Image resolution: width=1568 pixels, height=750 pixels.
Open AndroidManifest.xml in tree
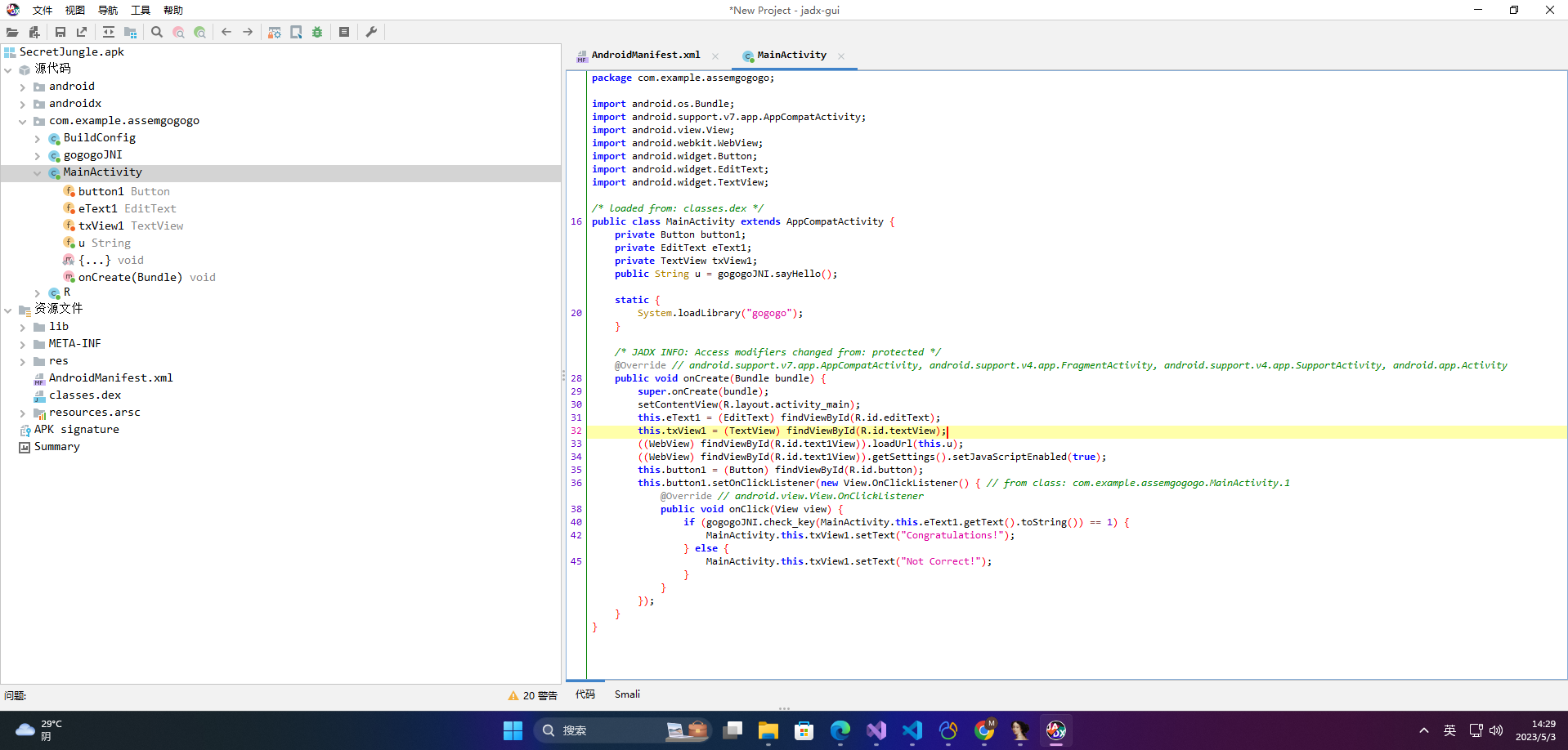(x=103, y=377)
